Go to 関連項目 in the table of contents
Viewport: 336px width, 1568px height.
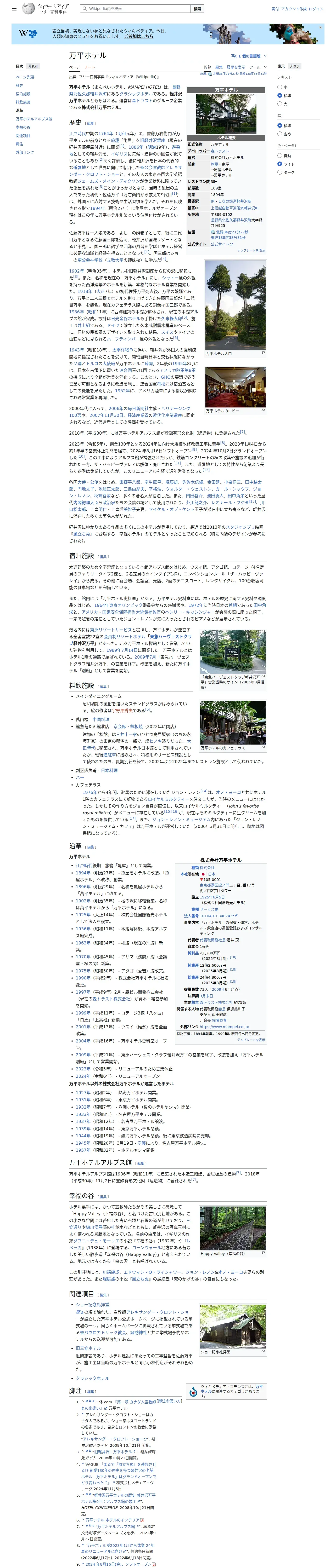23,136
